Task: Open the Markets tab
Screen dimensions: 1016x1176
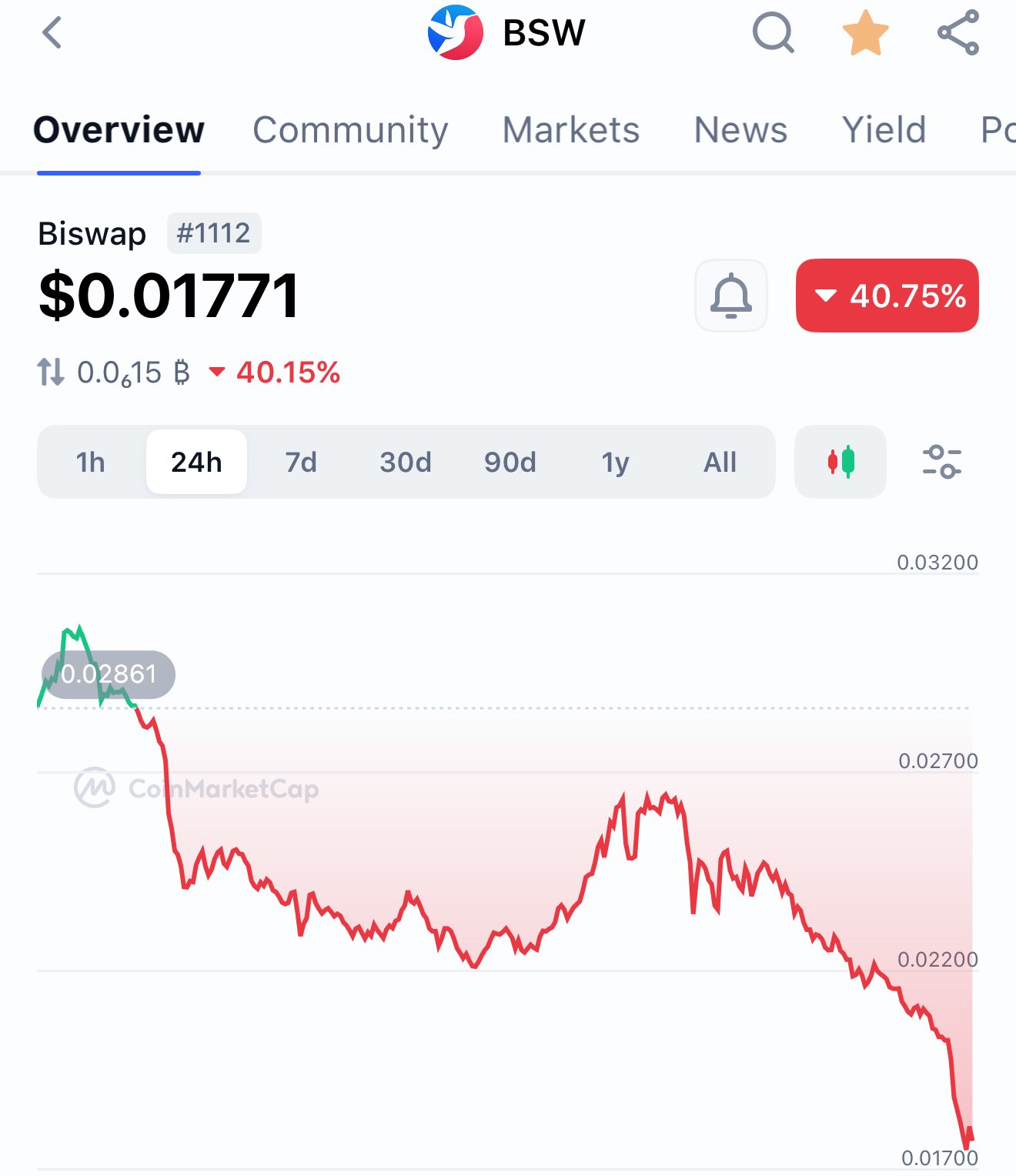Action: 570,129
